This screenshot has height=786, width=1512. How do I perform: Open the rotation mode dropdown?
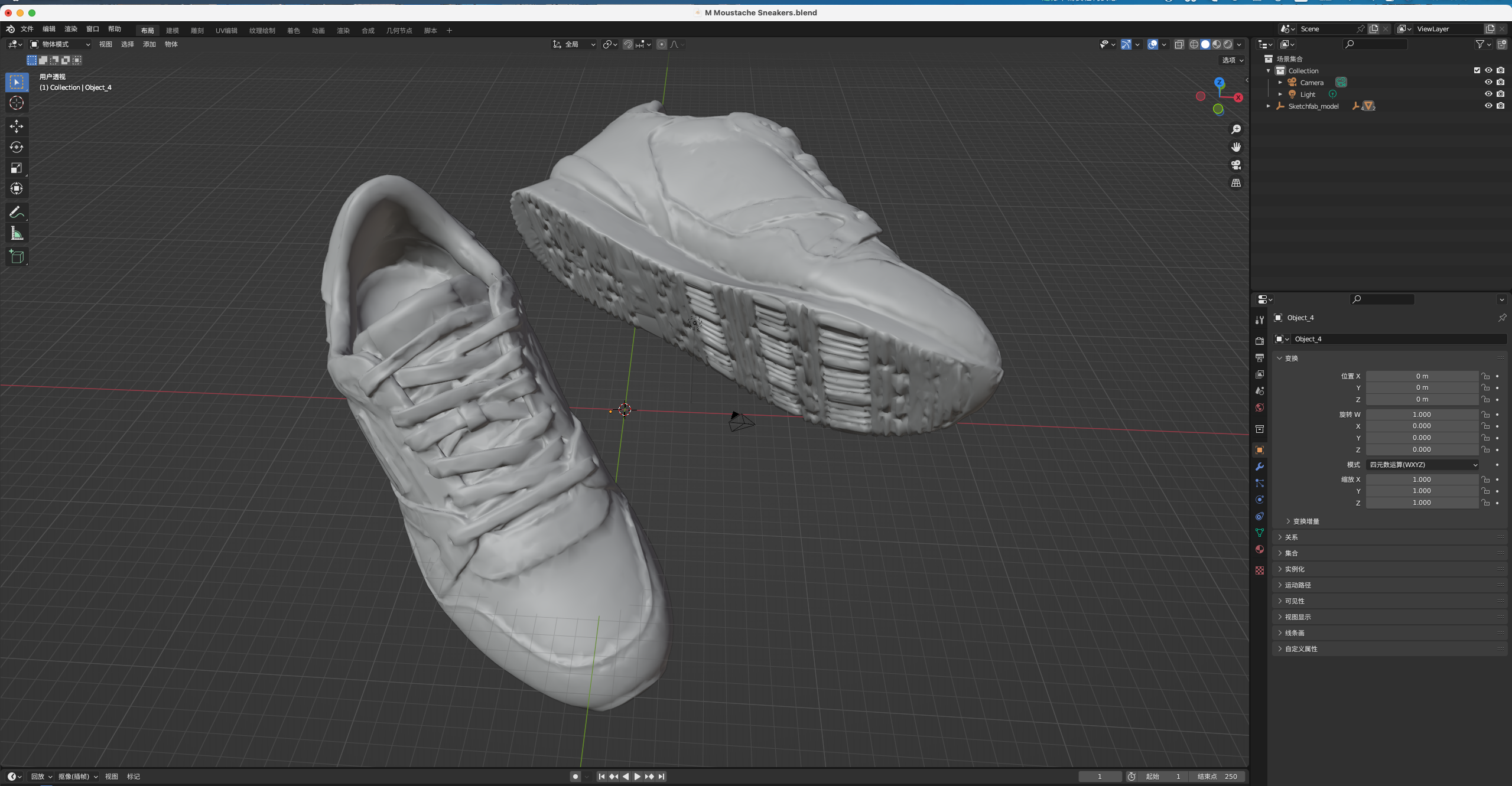point(1422,465)
